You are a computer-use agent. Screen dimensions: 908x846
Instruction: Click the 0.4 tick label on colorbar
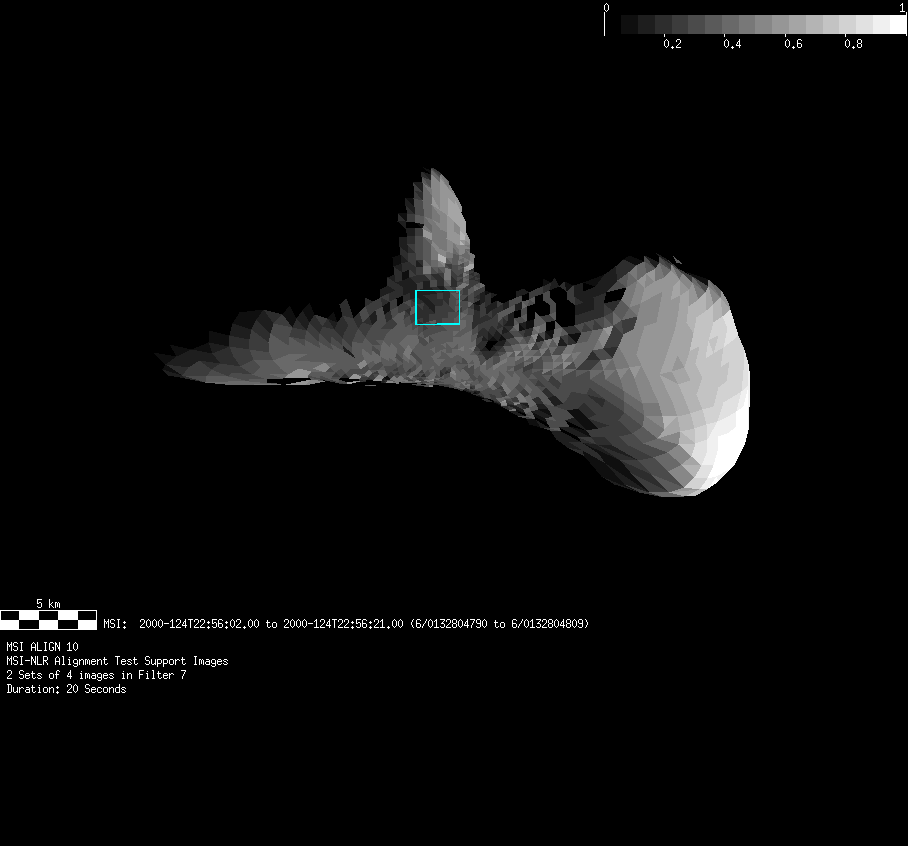point(732,45)
